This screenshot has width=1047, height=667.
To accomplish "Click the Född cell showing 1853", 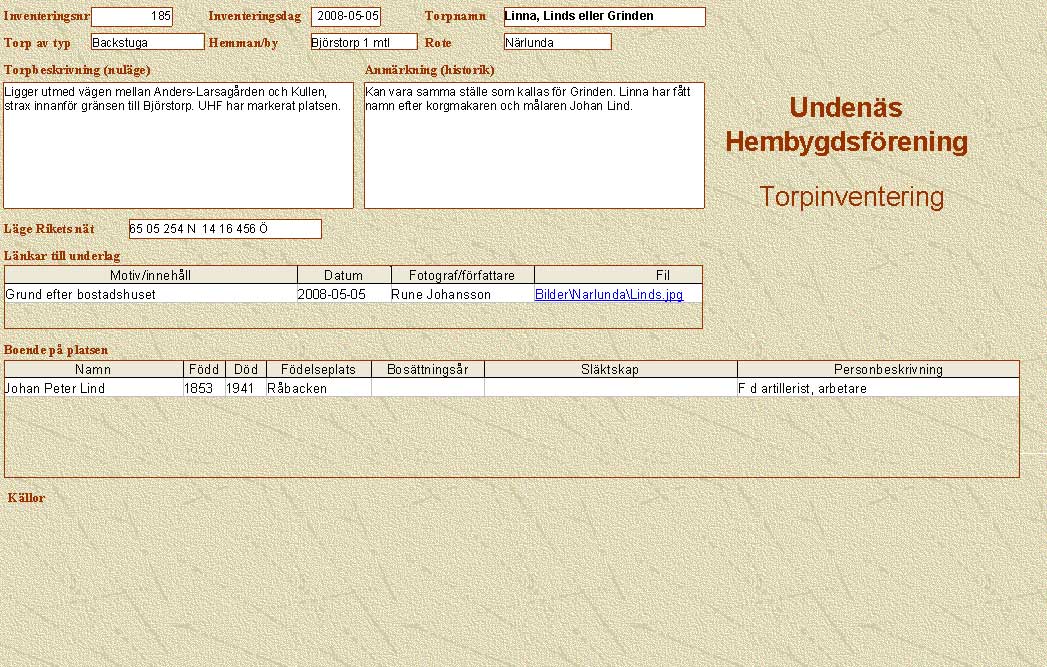I will click(199, 388).
